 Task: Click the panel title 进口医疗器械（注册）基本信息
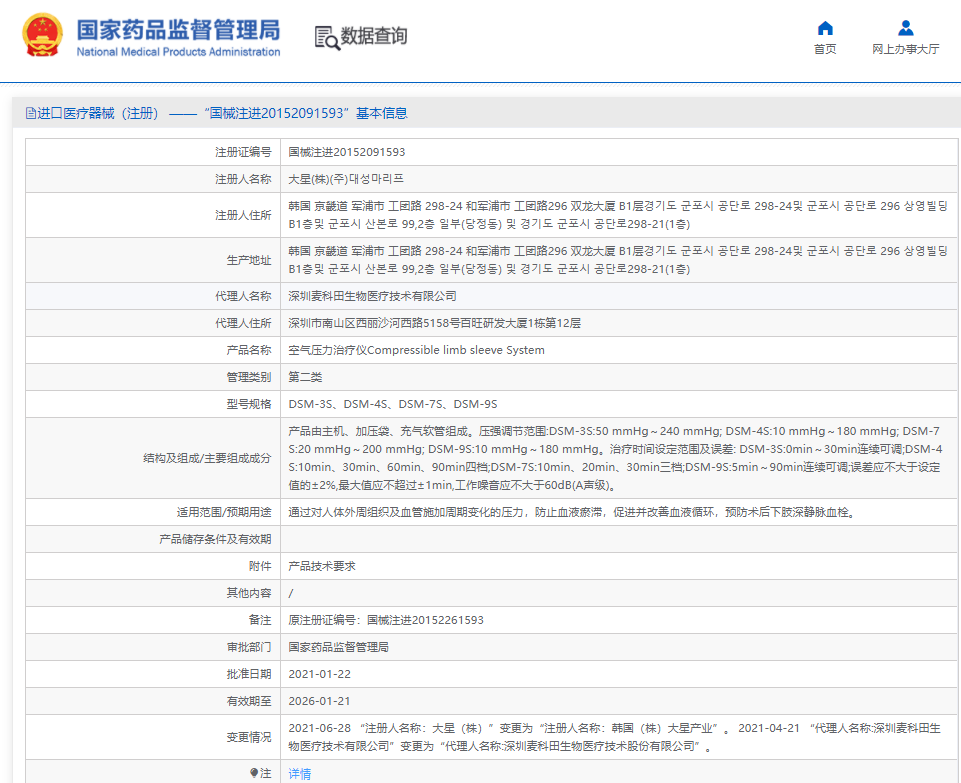[222, 114]
